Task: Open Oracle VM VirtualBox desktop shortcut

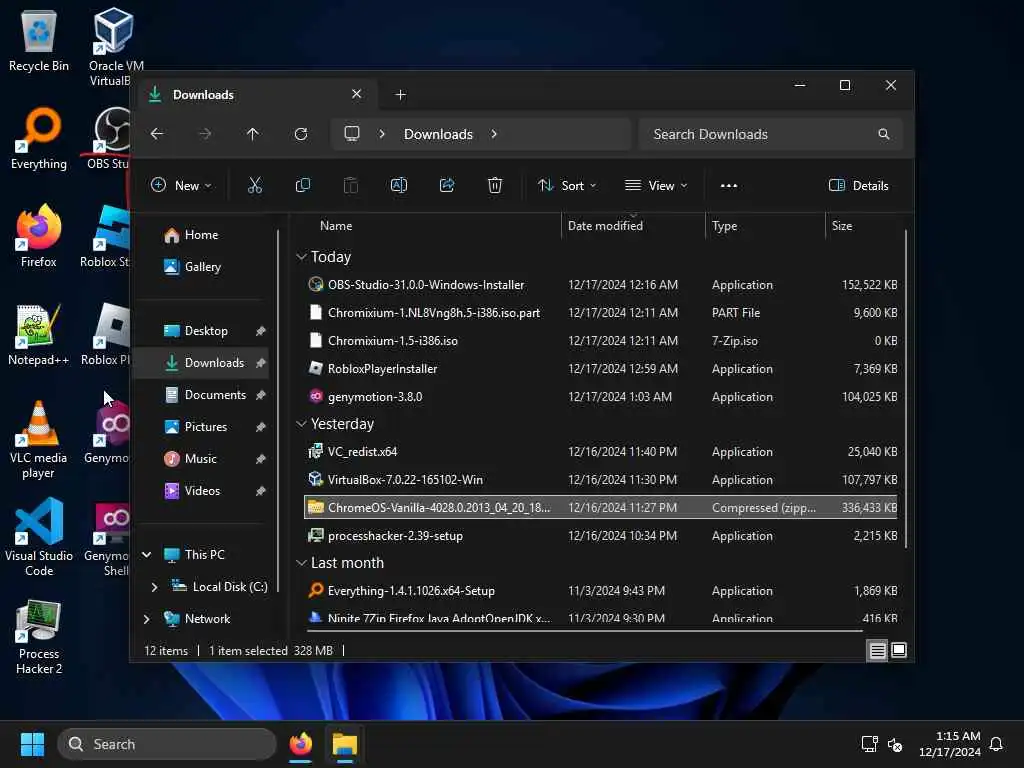Action: tap(114, 48)
